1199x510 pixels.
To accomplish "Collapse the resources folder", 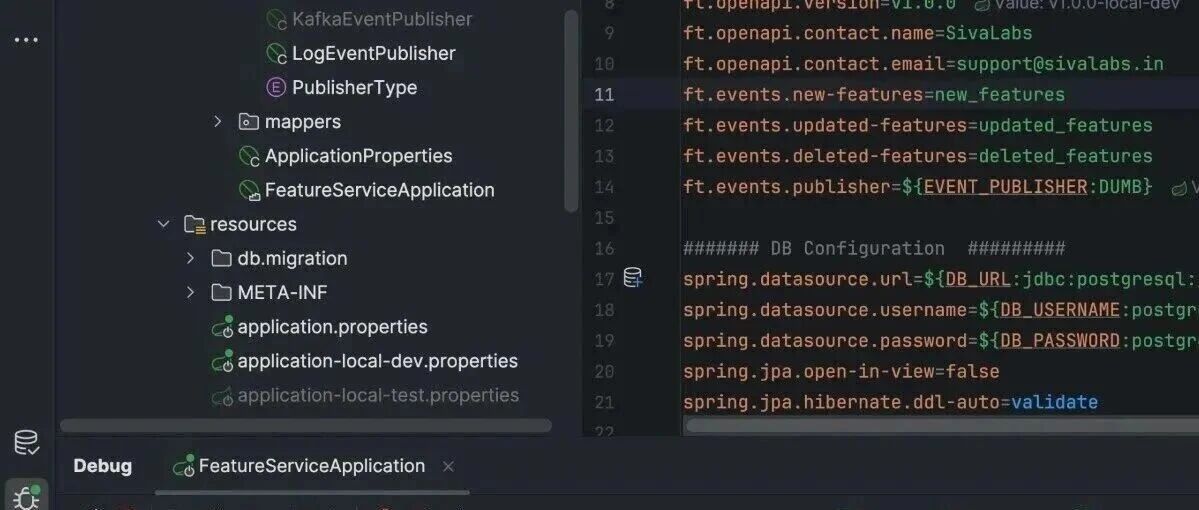I will (x=163, y=224).
